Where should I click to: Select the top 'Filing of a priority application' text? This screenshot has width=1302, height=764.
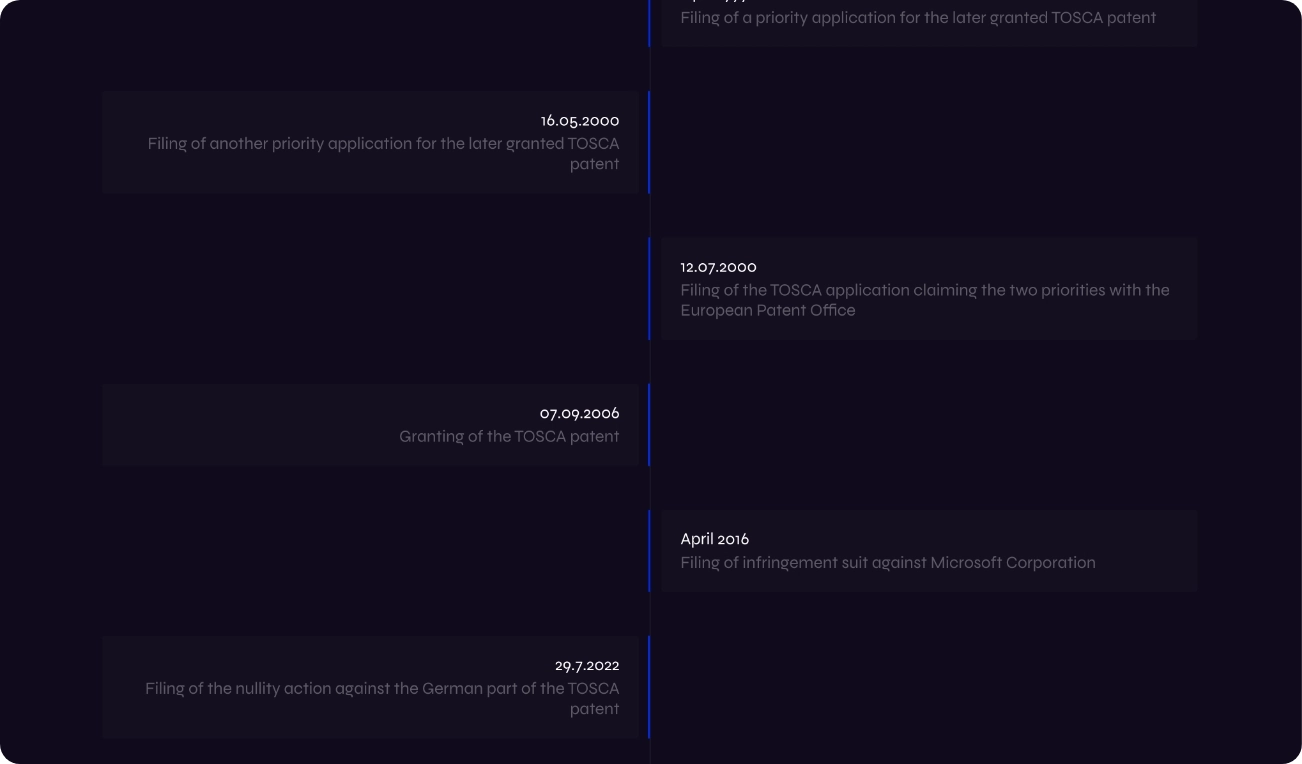[x=917, y=18]
